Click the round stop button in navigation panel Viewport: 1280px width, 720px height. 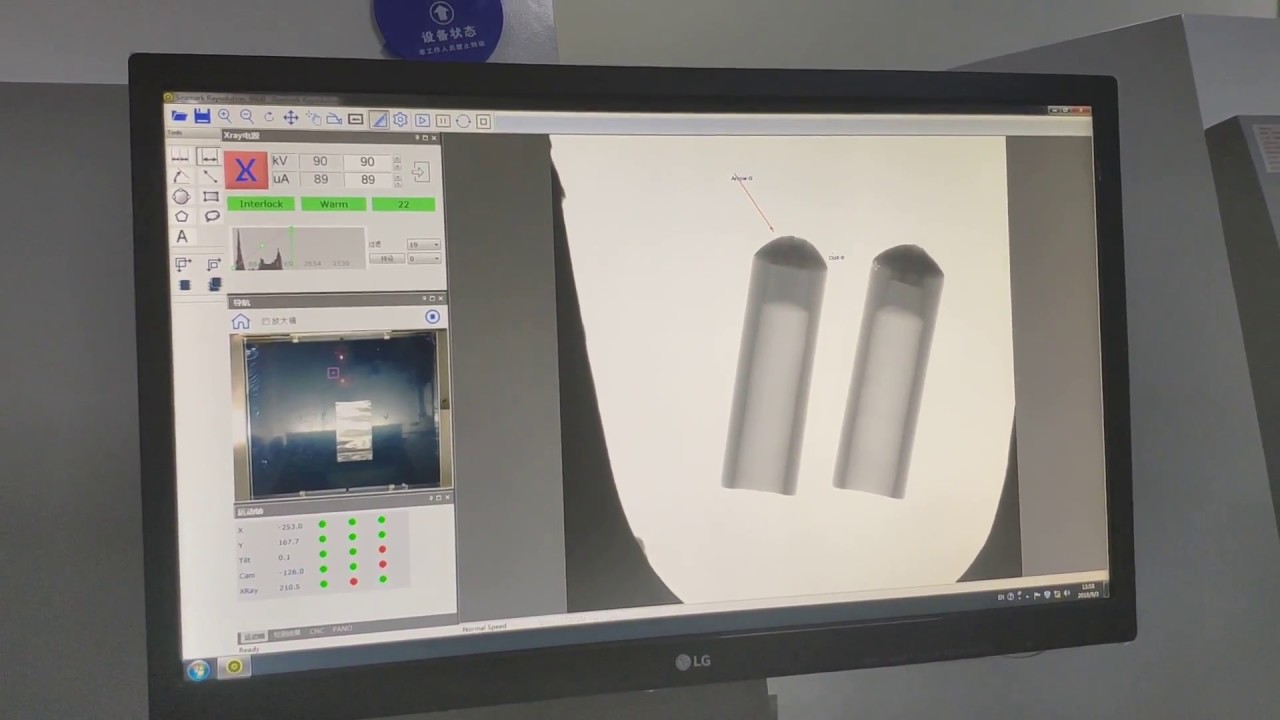point(432,317)
